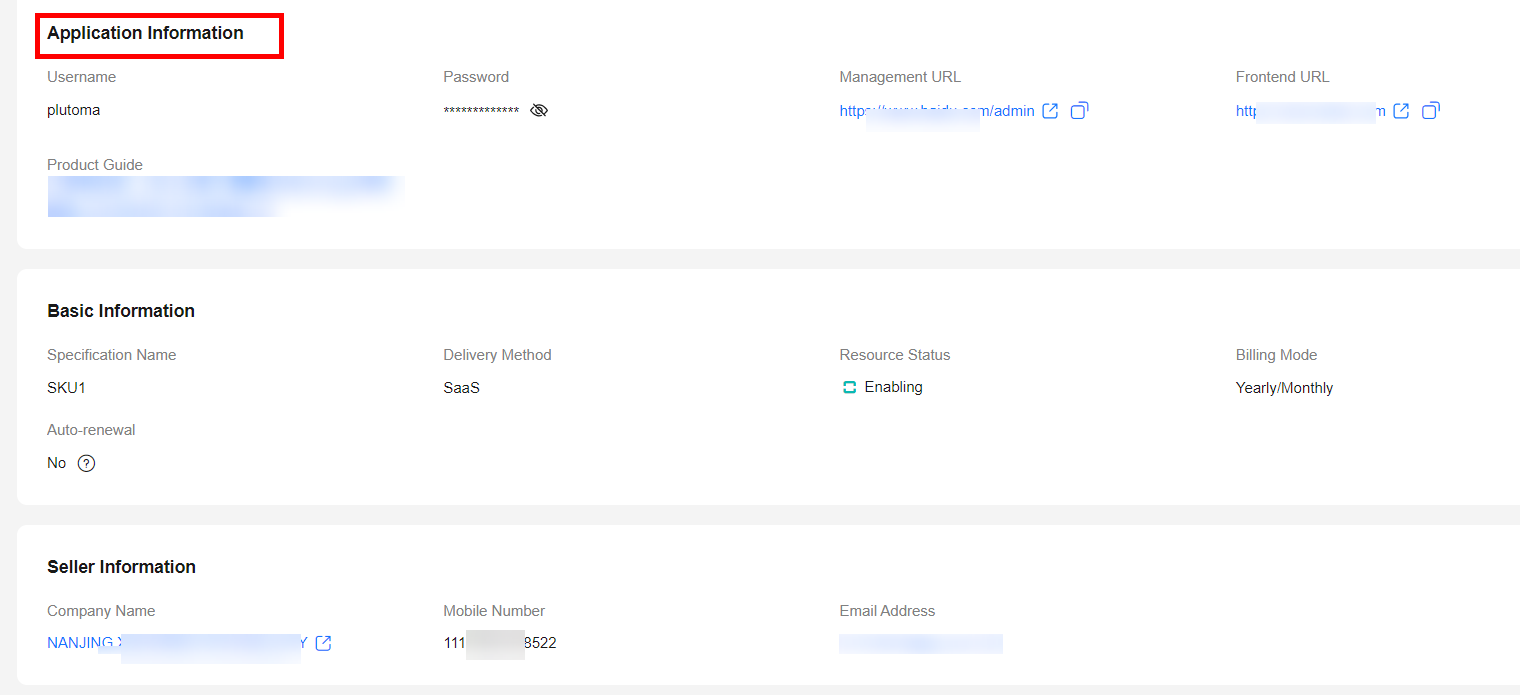The width and height of the screenshot is (1520, 695).
Task: Copy the Management URL
Action: tap(1079, 110)
